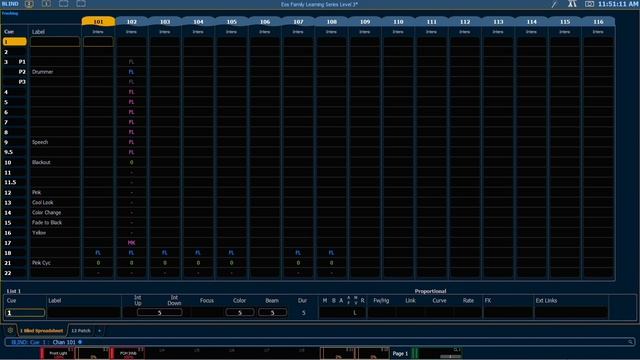Click the cue 1 label input field
The width and height of the screenshot is (640, 360).
tap(55, 42)
